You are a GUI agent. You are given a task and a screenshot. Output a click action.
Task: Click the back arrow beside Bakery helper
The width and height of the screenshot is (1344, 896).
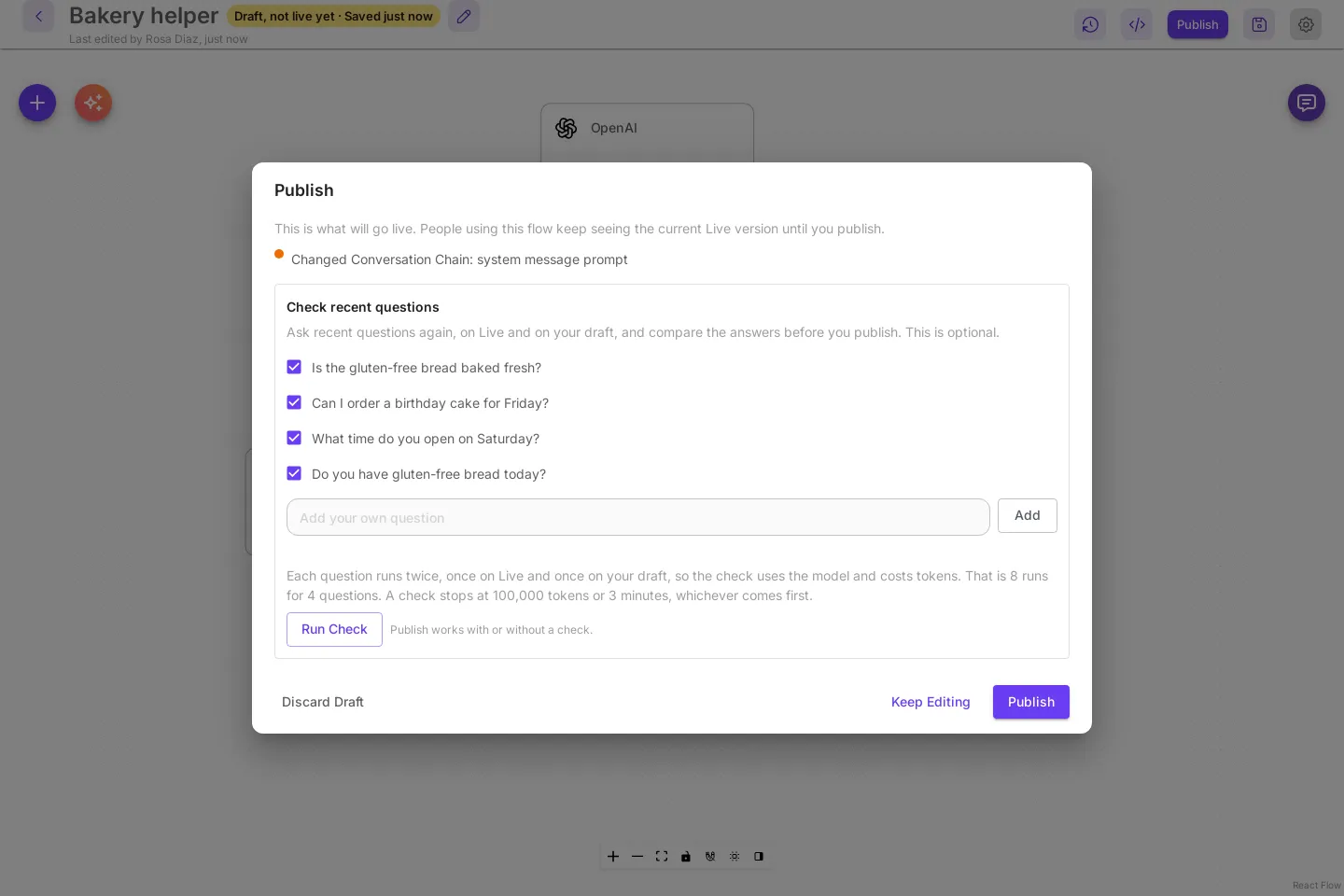tap(38, 16)
